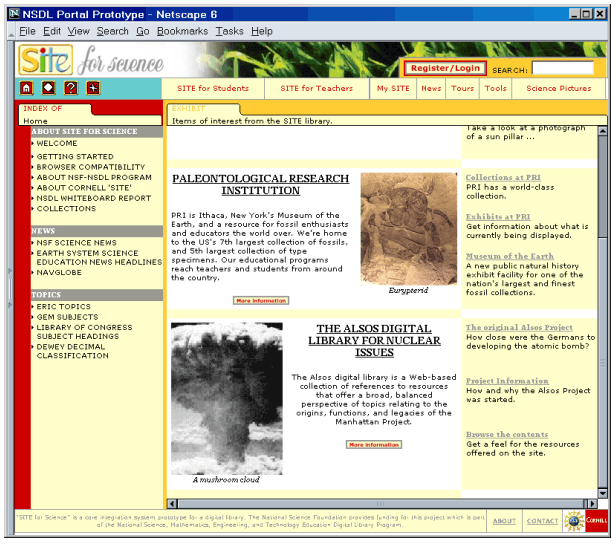616x544 pixels.
Task: Open the Search menu
Action: click(x=112, y=31)
